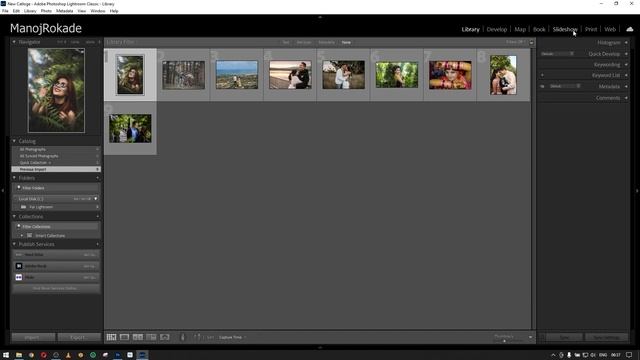
Task: Collapse the Publish Services panel
Action: pos(14,244)
